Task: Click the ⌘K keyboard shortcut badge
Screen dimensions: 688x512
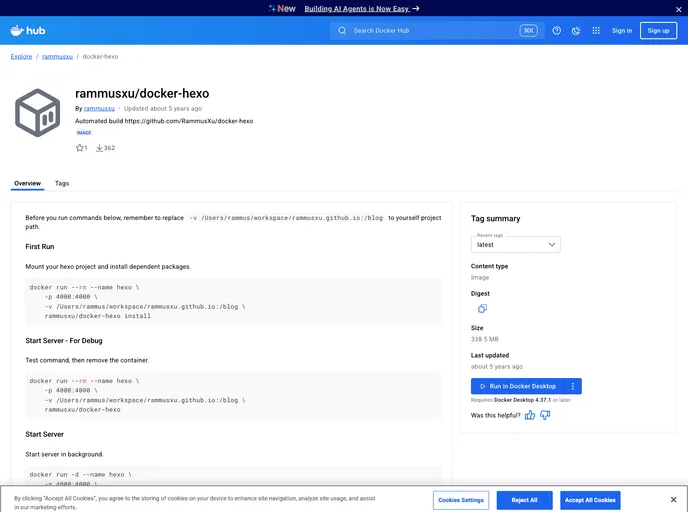Action: pos(528,31)
